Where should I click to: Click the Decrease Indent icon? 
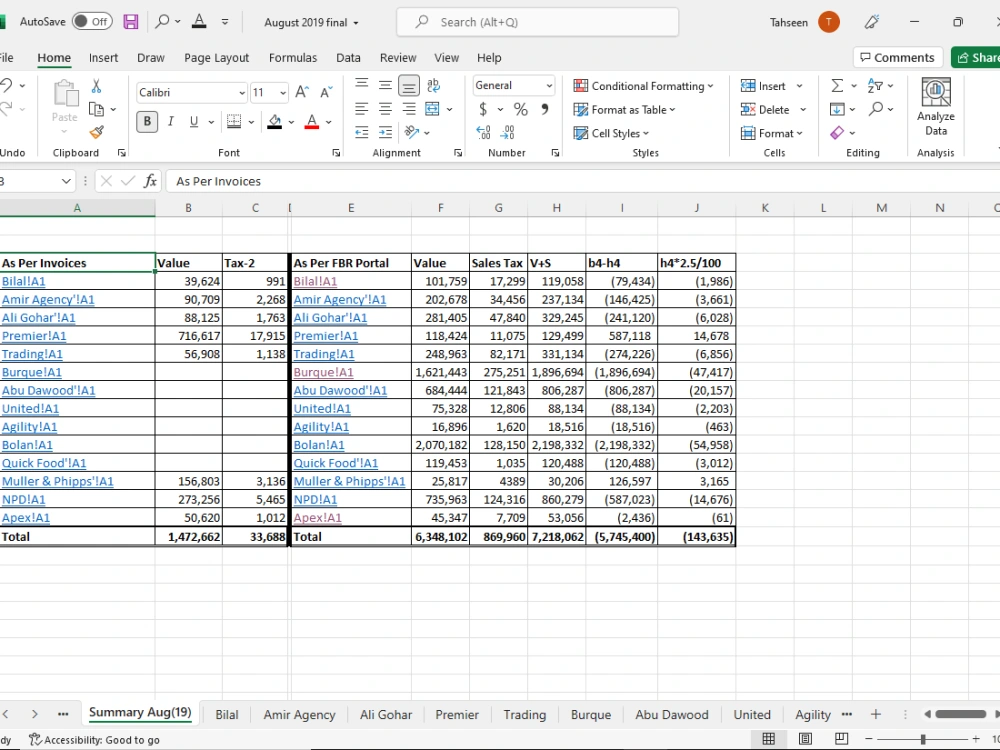(x=362, y=133)
